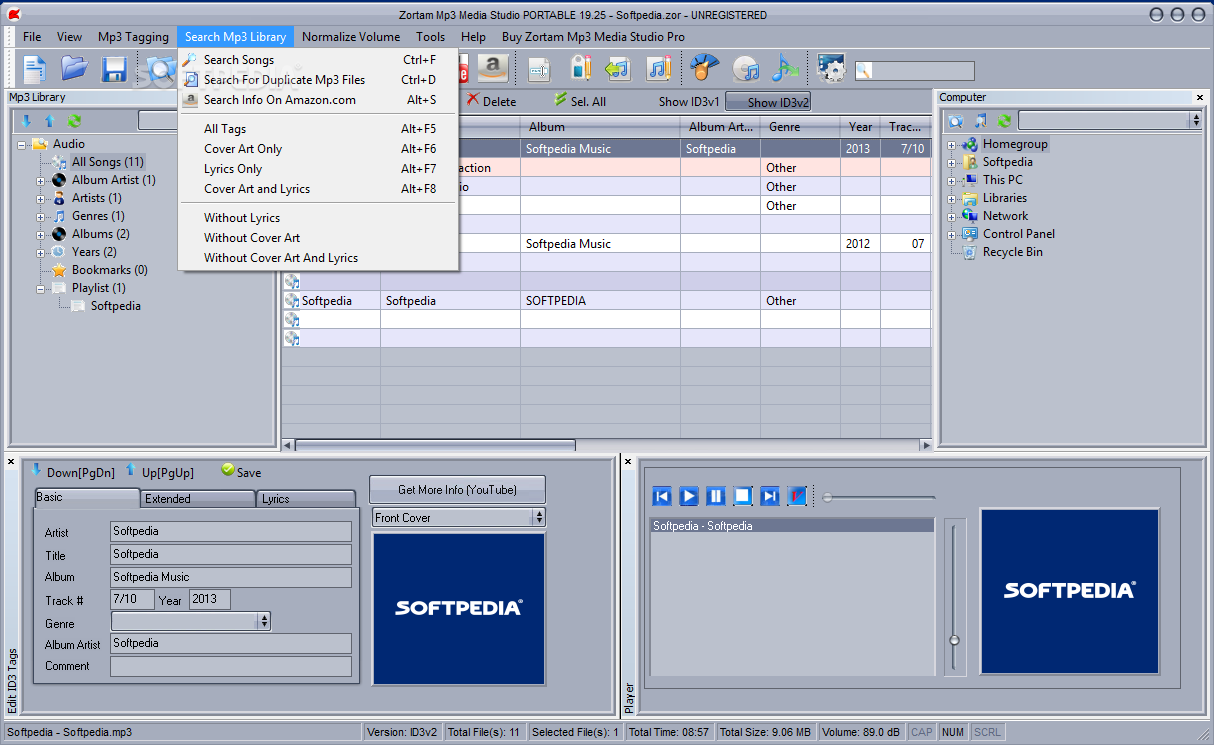
Task: Expand the Album Artist (1) tree node
Action: click(x=41, y=180)
